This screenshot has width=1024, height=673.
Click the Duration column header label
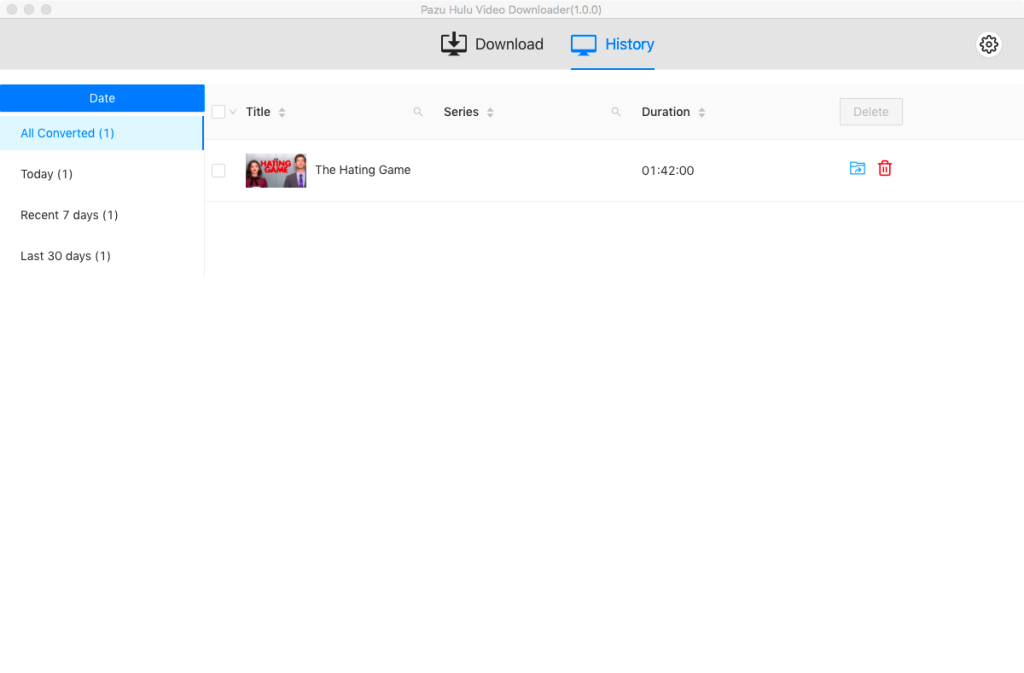665,112
